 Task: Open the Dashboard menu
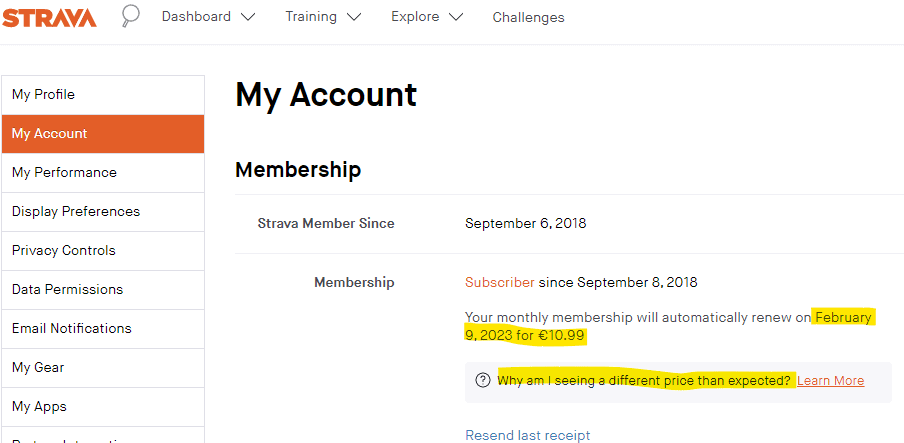[x=196, y=17]
